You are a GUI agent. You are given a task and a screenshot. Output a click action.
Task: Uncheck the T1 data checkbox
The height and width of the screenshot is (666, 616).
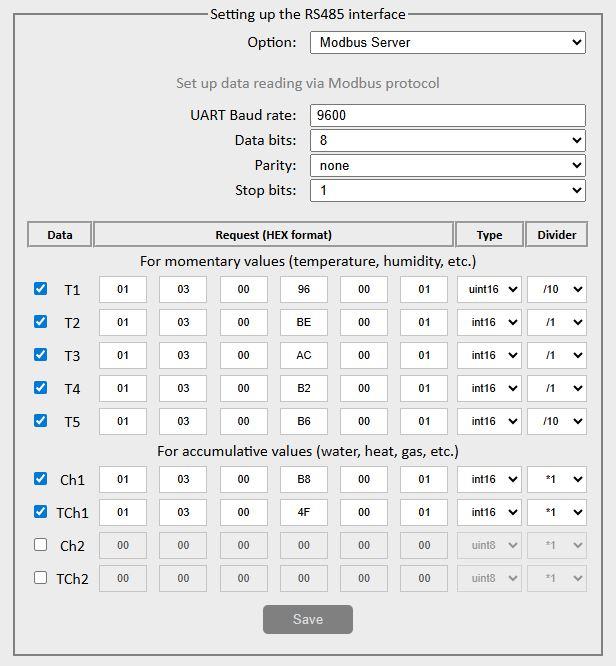pos(40,289)
